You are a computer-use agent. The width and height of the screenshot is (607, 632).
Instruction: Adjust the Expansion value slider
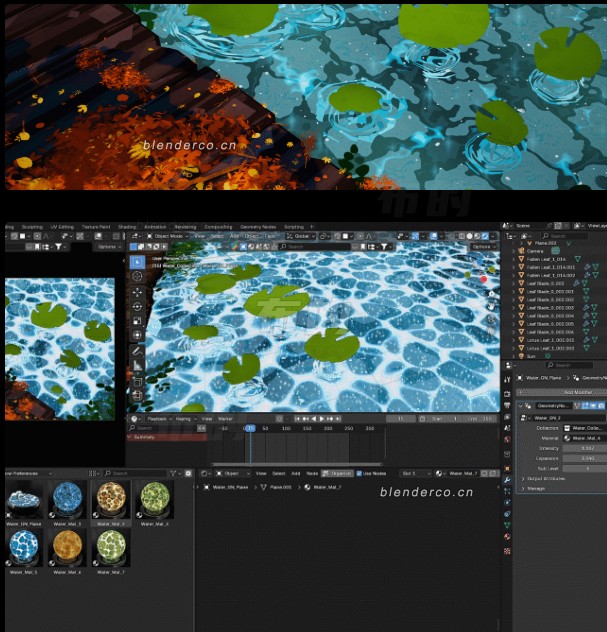tap(585, 458)
